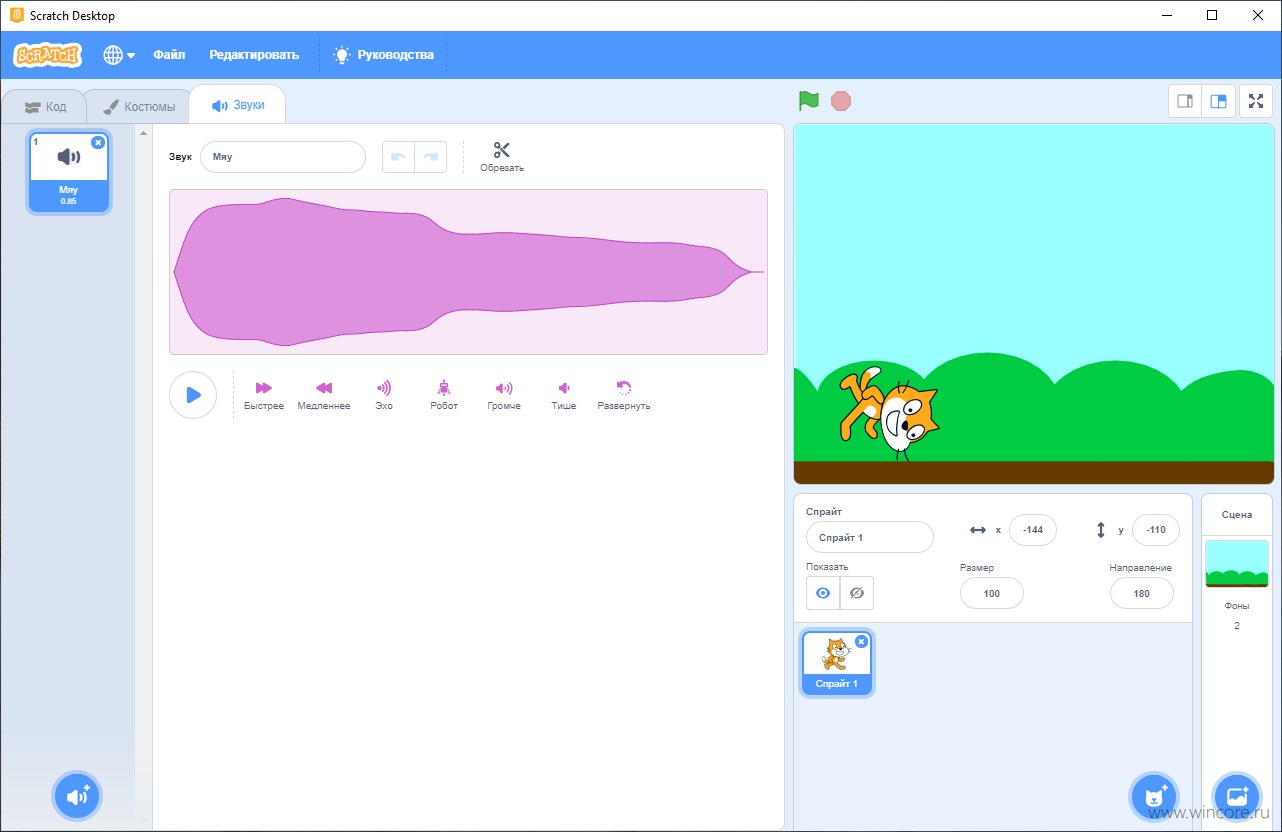This screenshot has width=1282, height=832.
Task: Add the Эхо effect
Action: (384, 395)
